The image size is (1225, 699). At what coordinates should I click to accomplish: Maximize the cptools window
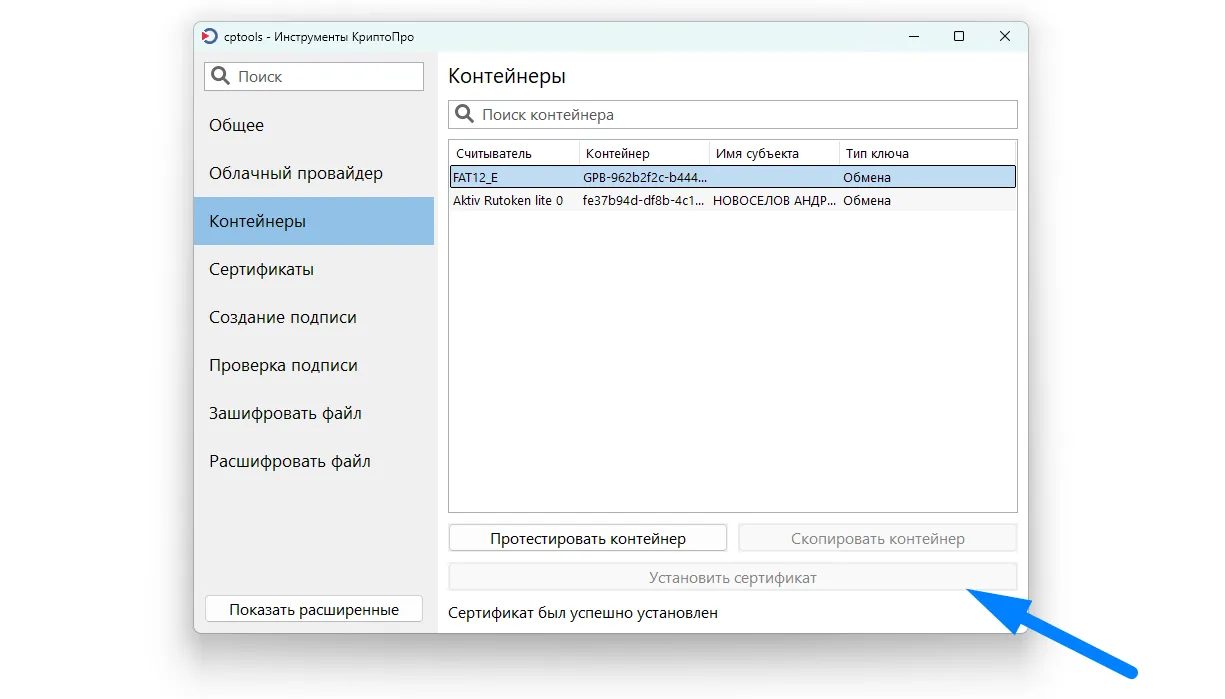tap(959, 37)
